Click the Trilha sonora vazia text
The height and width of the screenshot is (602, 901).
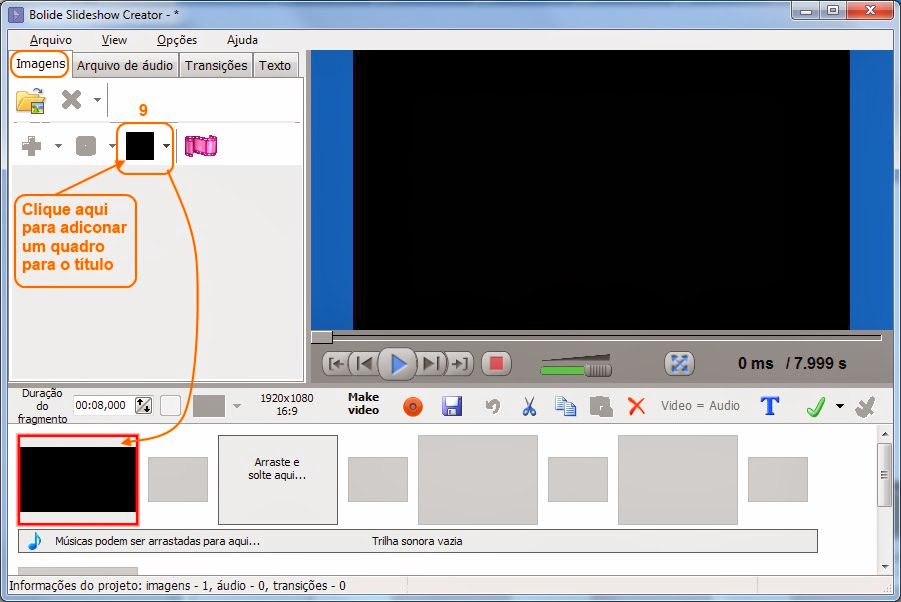417,541
